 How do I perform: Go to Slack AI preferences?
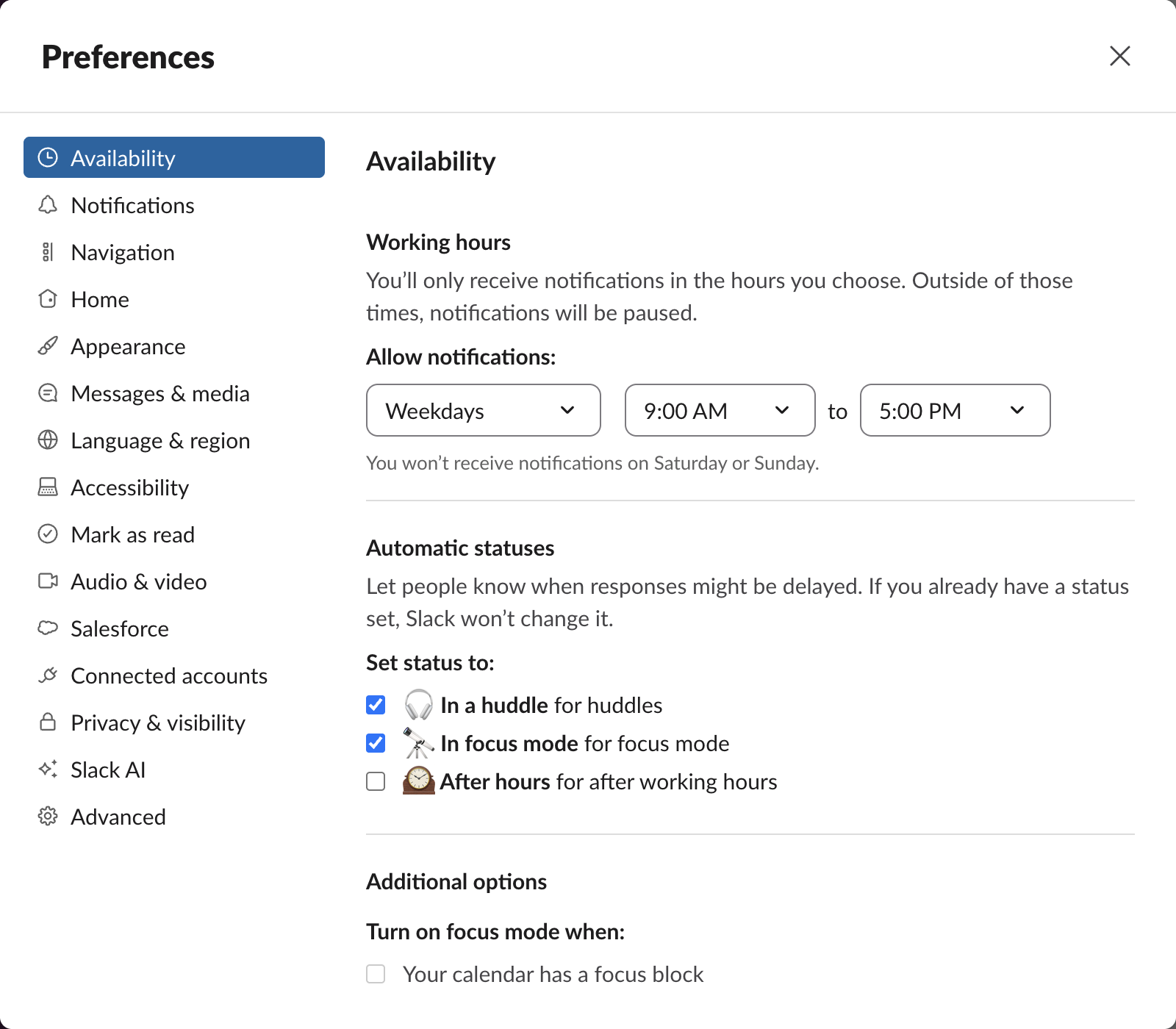click(x=174, y=769)
